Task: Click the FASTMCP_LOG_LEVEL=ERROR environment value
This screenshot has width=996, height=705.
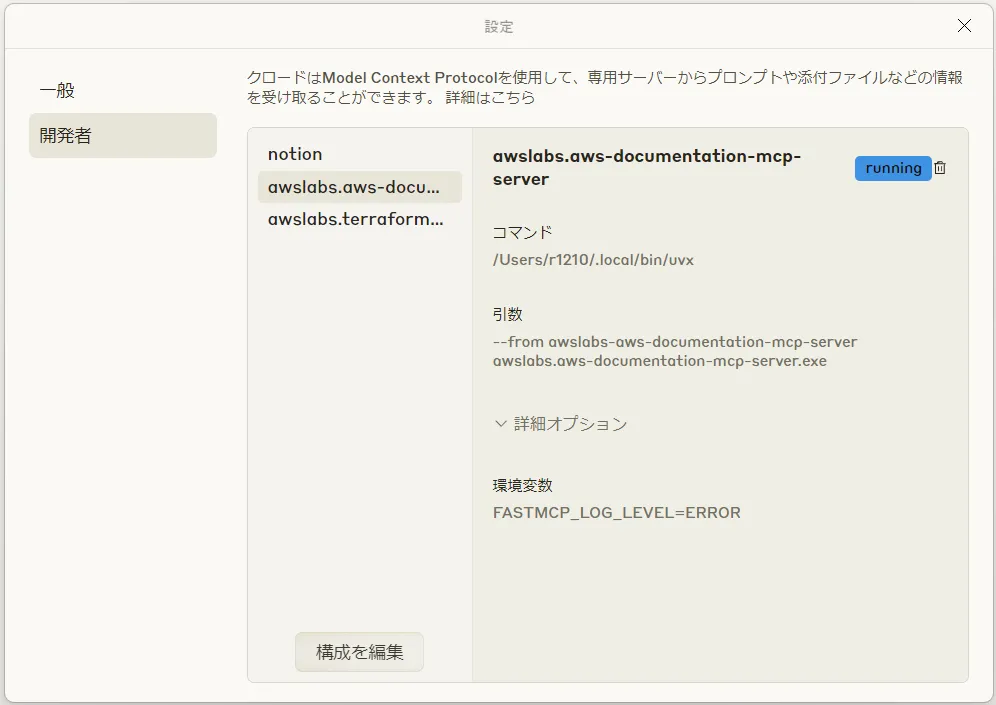Action: click(x=616, y=513)
